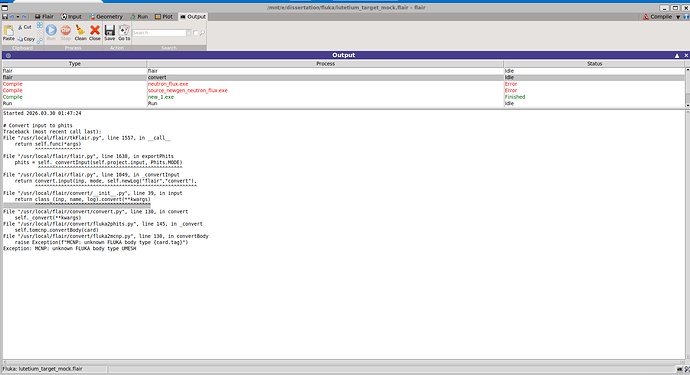Close the Output panel with its X

click(686, 55)
